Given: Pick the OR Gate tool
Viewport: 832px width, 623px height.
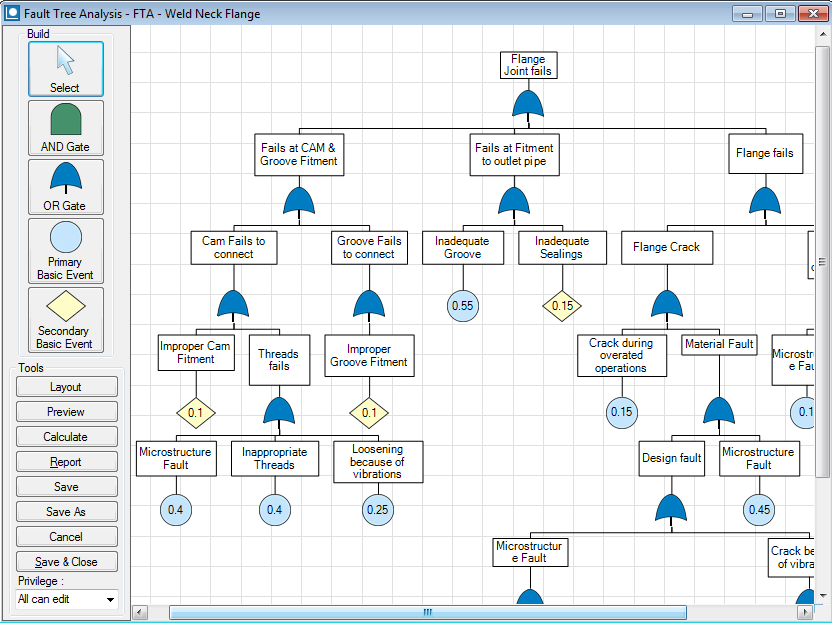Looking at the screenshot, I should (x=65, y=186).
